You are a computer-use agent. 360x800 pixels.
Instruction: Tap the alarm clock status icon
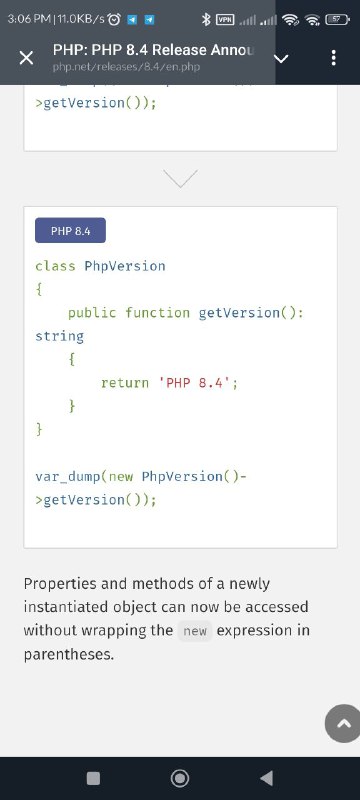[115, 20]
